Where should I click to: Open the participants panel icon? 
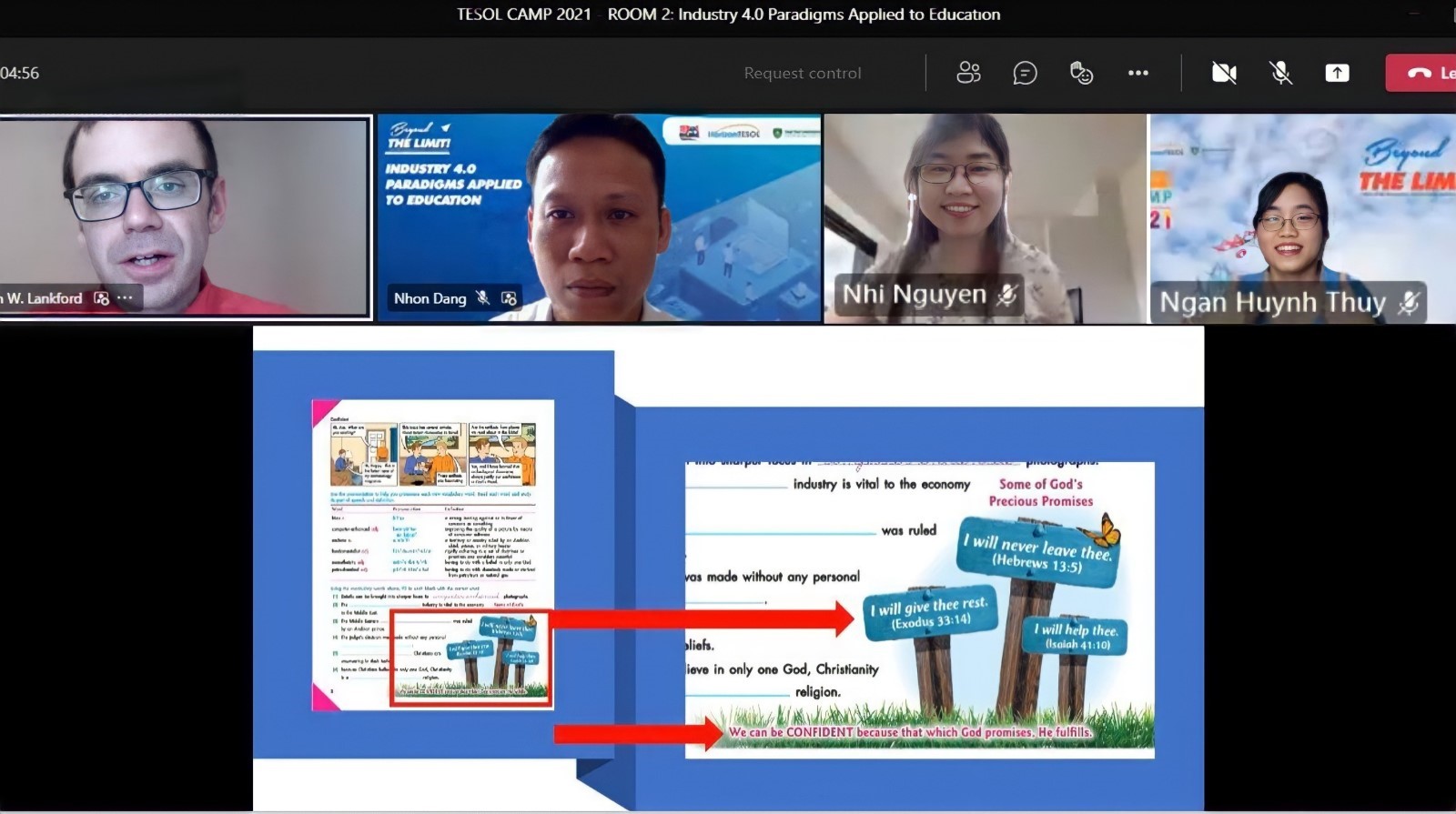point(968,73)
